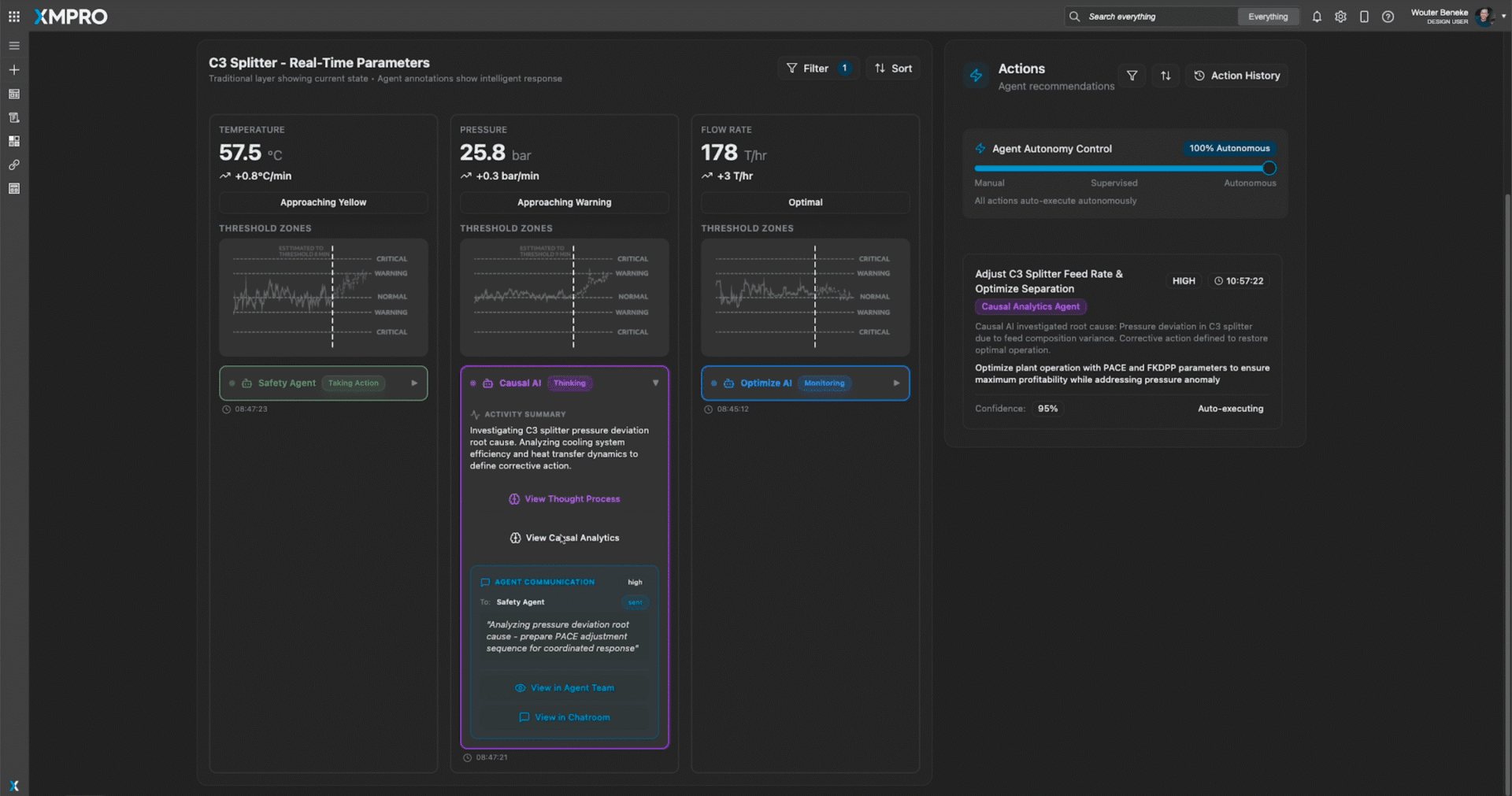Toggle the hamburger menu in left sidebar
This screenshot has height=796, width=1512.
point(14,46)
